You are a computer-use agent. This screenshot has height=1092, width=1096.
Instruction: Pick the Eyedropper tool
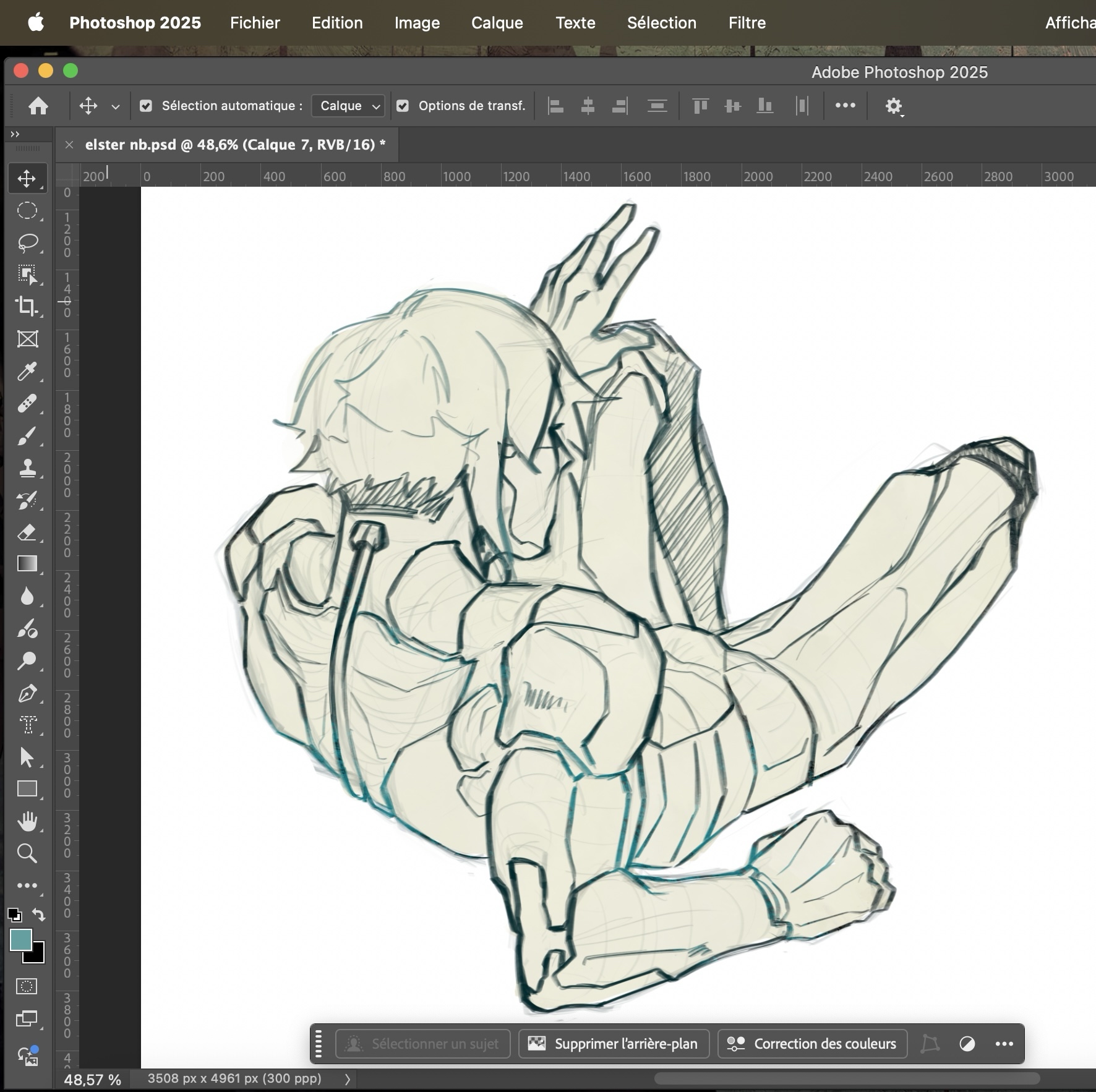click(27, 371)
